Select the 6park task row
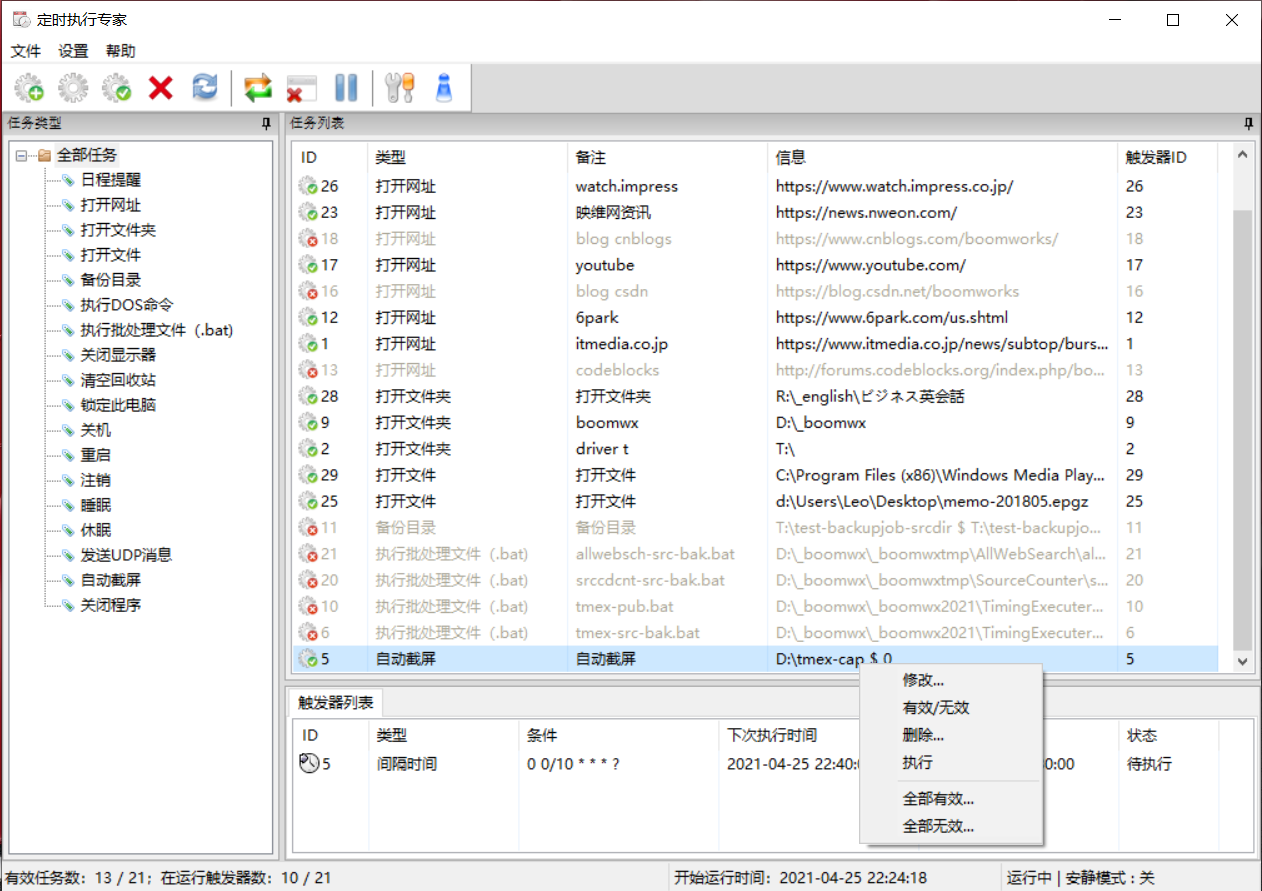 click(x=755, y=317)
